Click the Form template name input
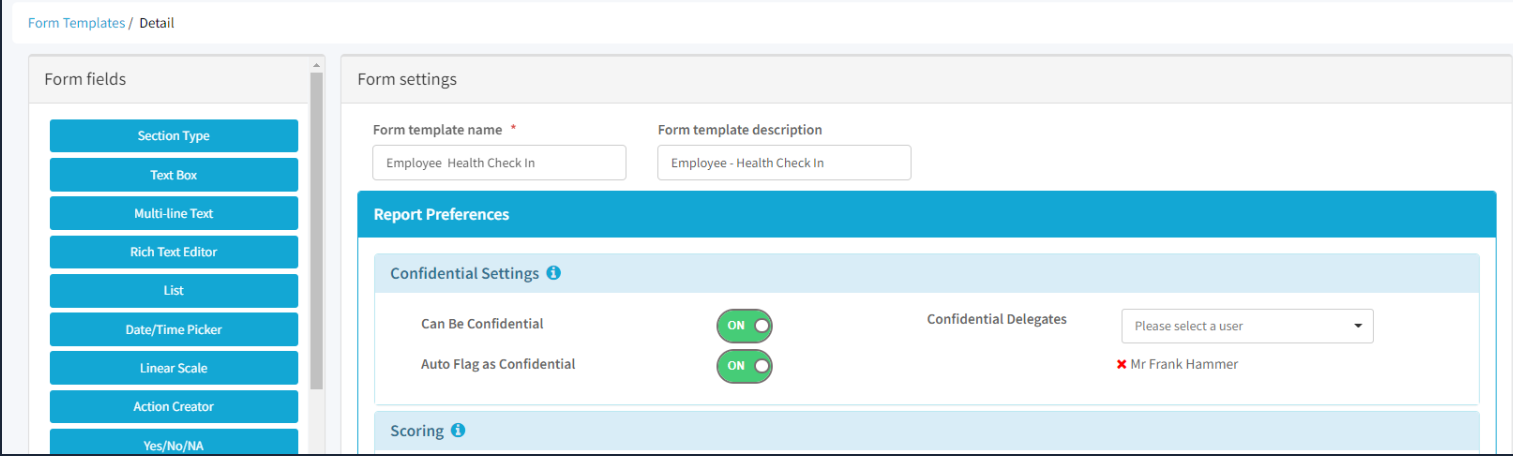Viewport: 1513px width, 456px height. 499,163
